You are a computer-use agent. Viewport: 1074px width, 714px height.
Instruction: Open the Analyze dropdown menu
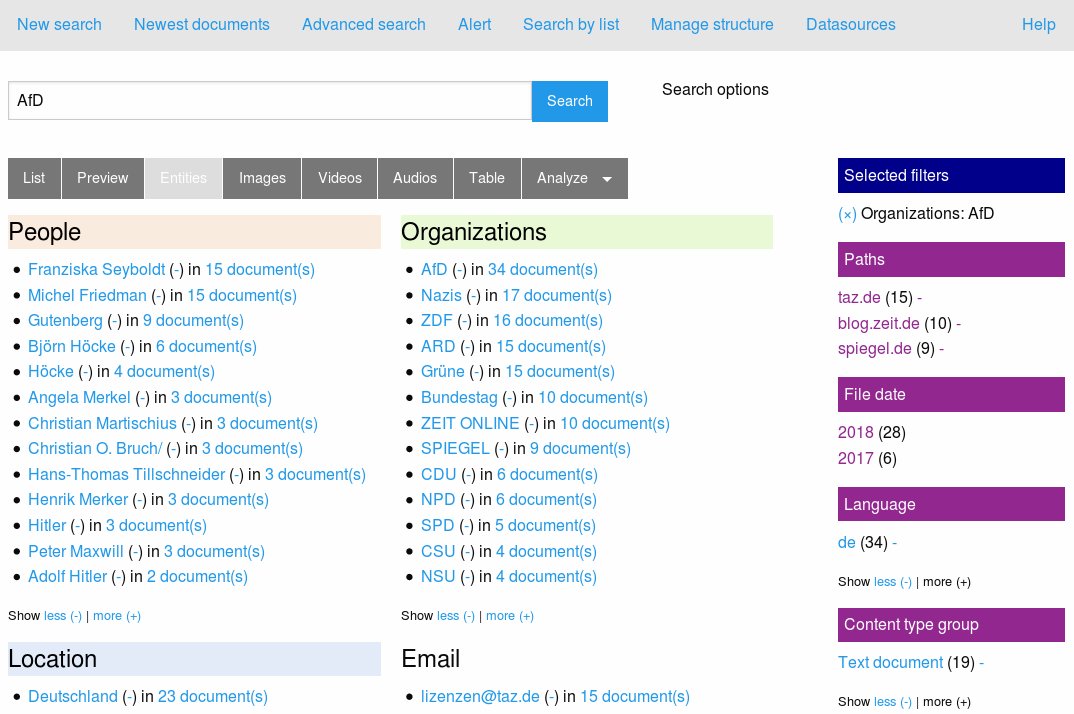(575, 178)
